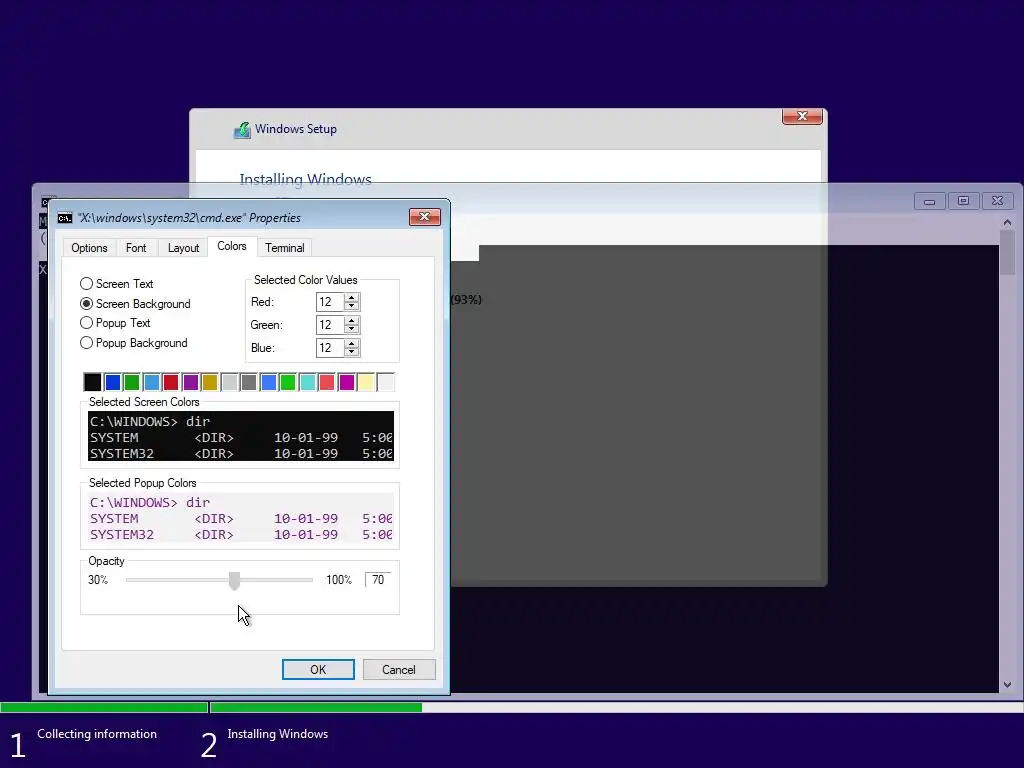This screenshot has height=768, width=1024.
Task: Decrease the Red value with down arrow
Action: pyautogui.click(x=352, y=306)
